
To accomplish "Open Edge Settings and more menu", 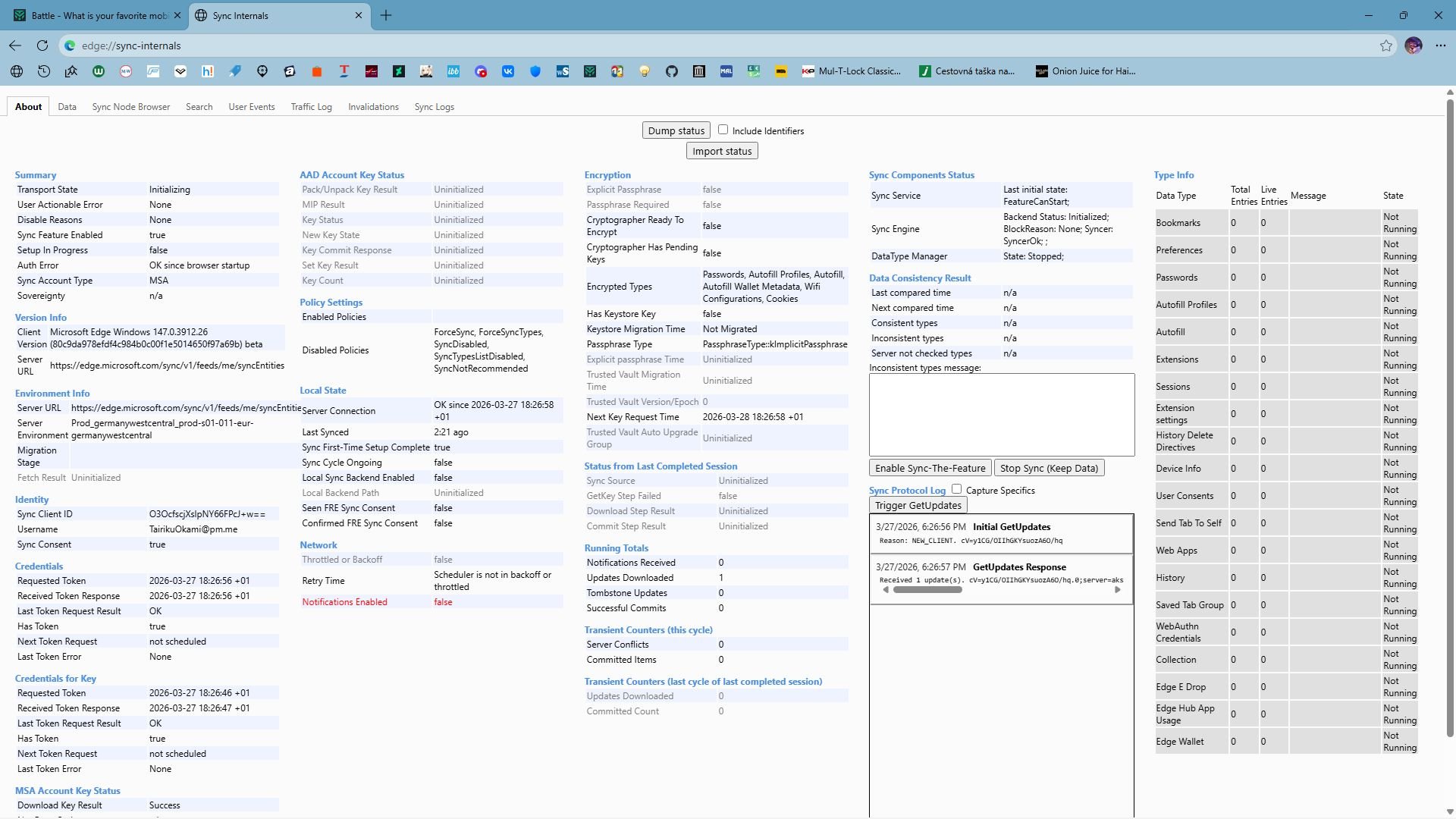I will tap(1441, 45).
